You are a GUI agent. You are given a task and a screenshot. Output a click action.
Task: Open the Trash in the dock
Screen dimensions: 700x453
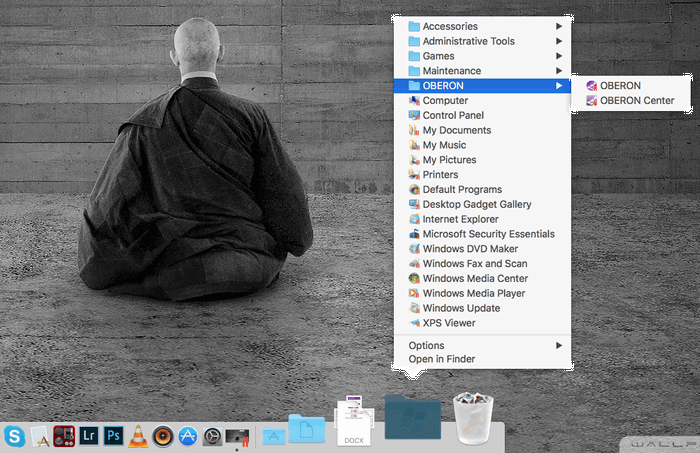click(474, 418)
